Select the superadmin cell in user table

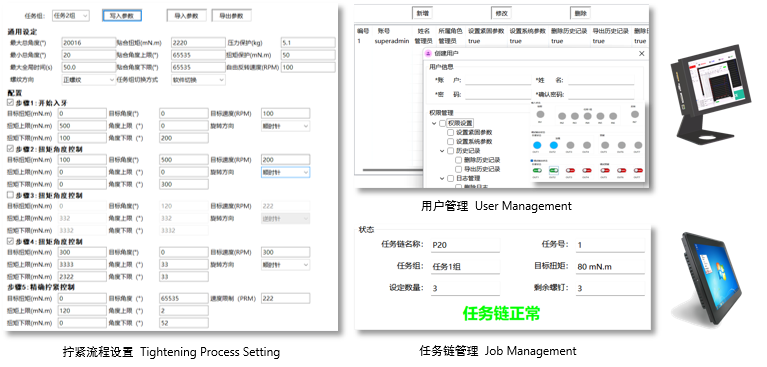(392, 41)
